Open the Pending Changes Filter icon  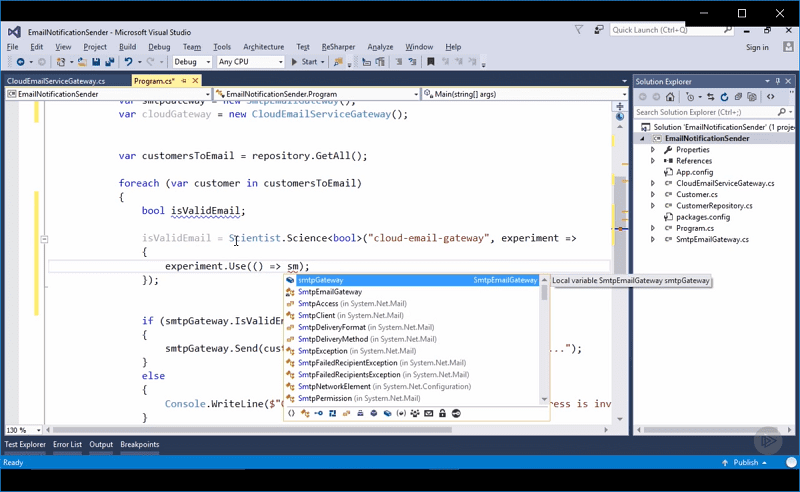coord(690,96)
